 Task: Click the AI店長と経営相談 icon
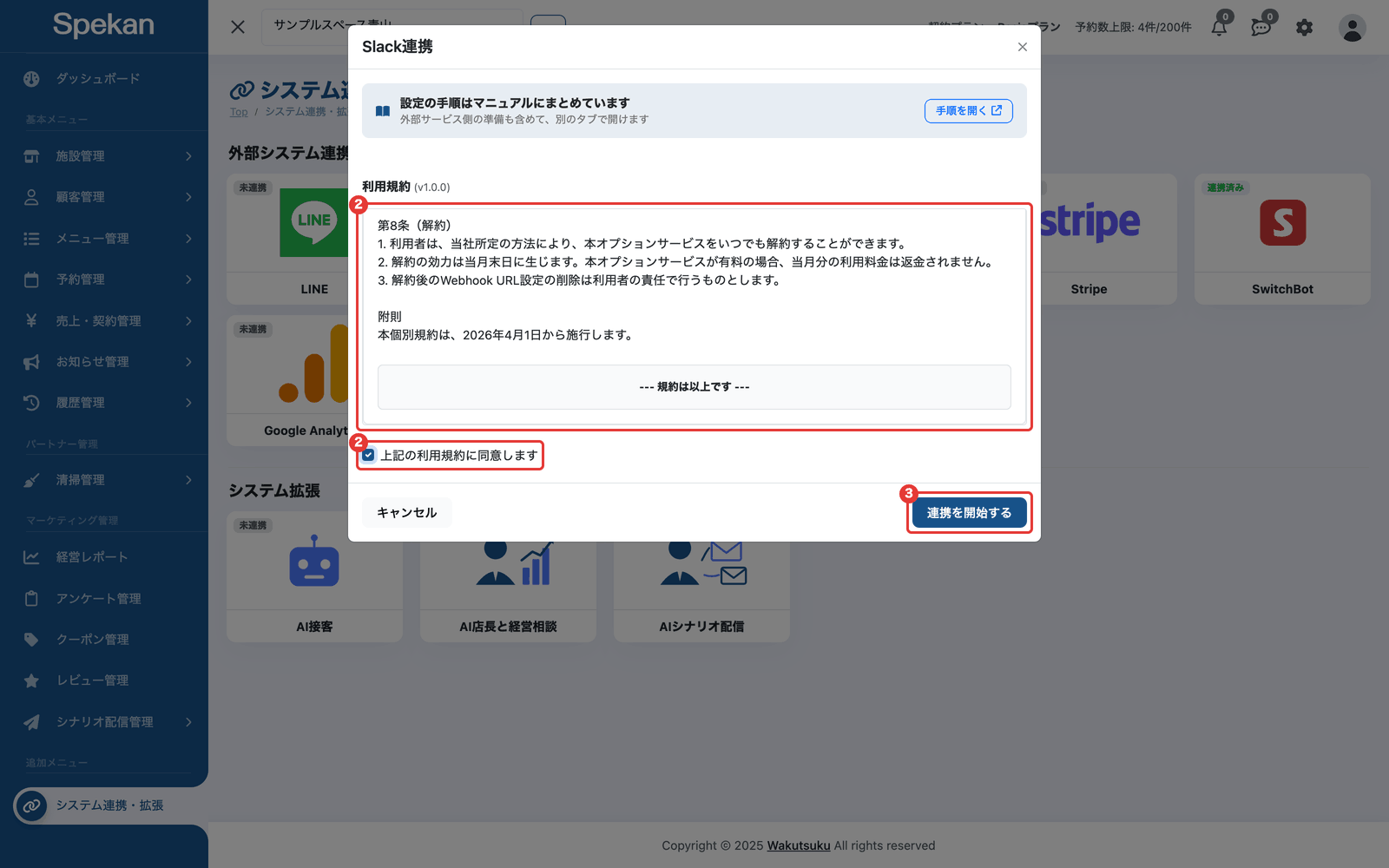click(x=514, y=562)
